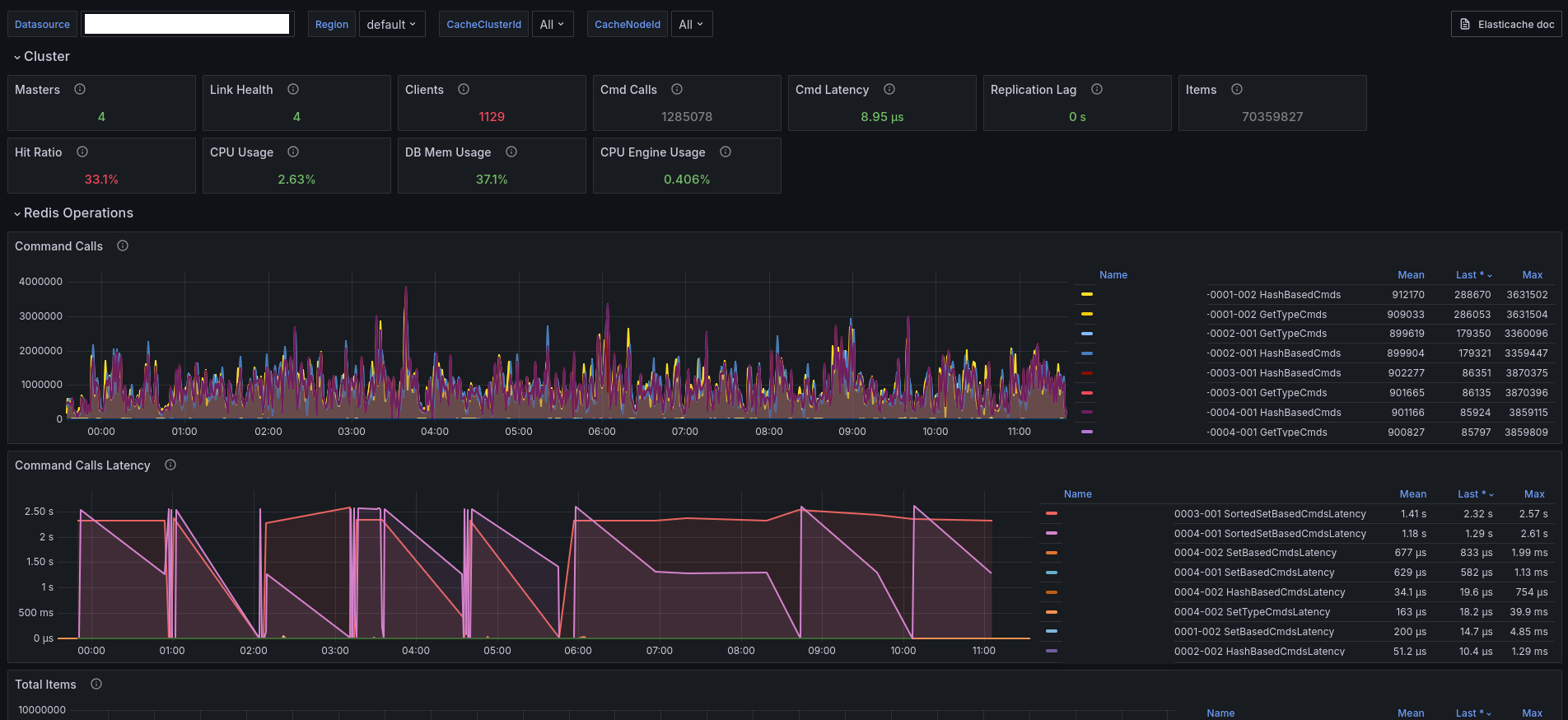Viewport: 1568px width, 720px height.
Task: Click the yellow swatch for 0001-002 GetTypeCmds
Action: 1087,314
